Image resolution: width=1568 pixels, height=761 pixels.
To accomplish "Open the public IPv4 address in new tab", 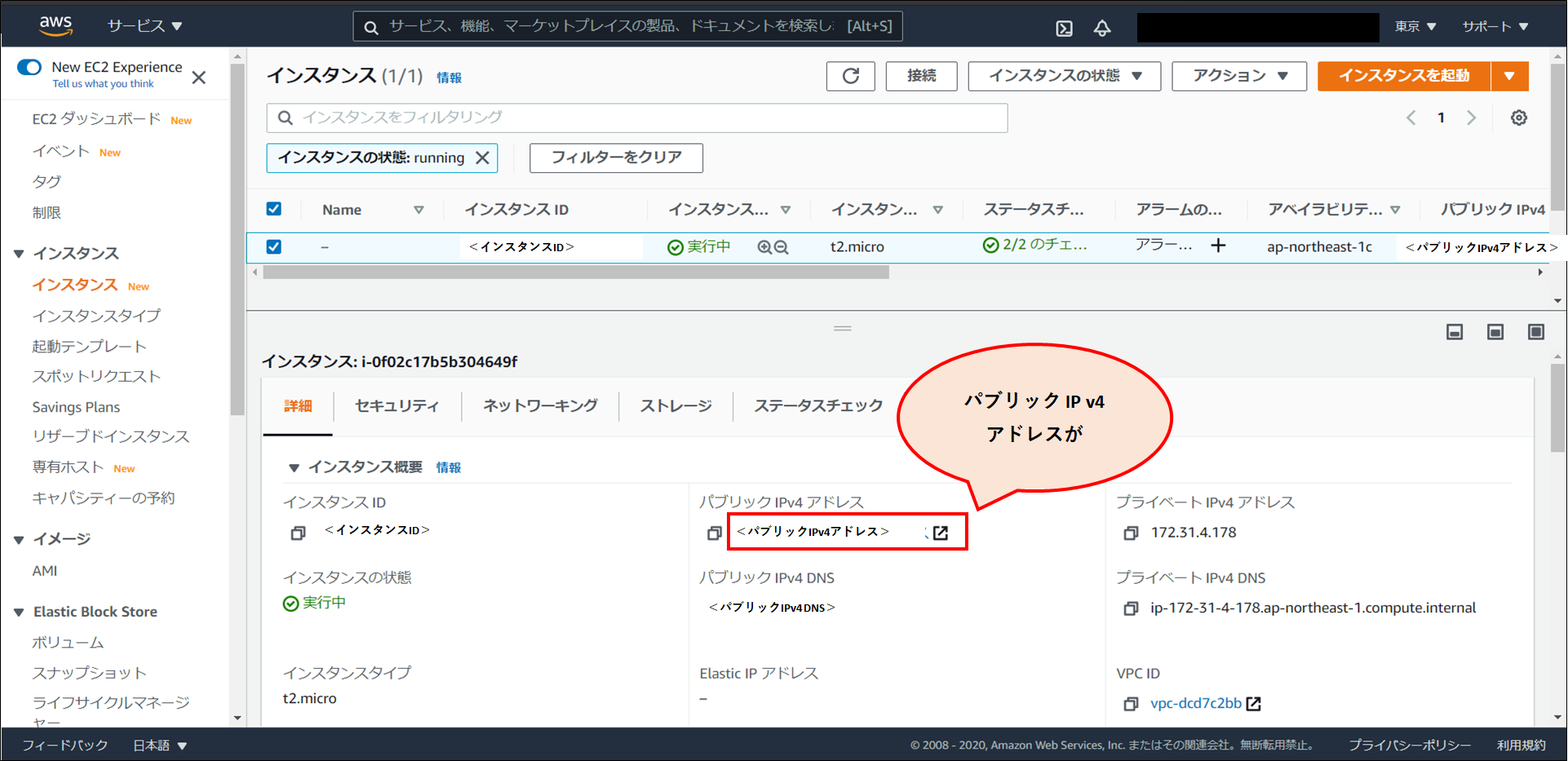I will point(941,533).
